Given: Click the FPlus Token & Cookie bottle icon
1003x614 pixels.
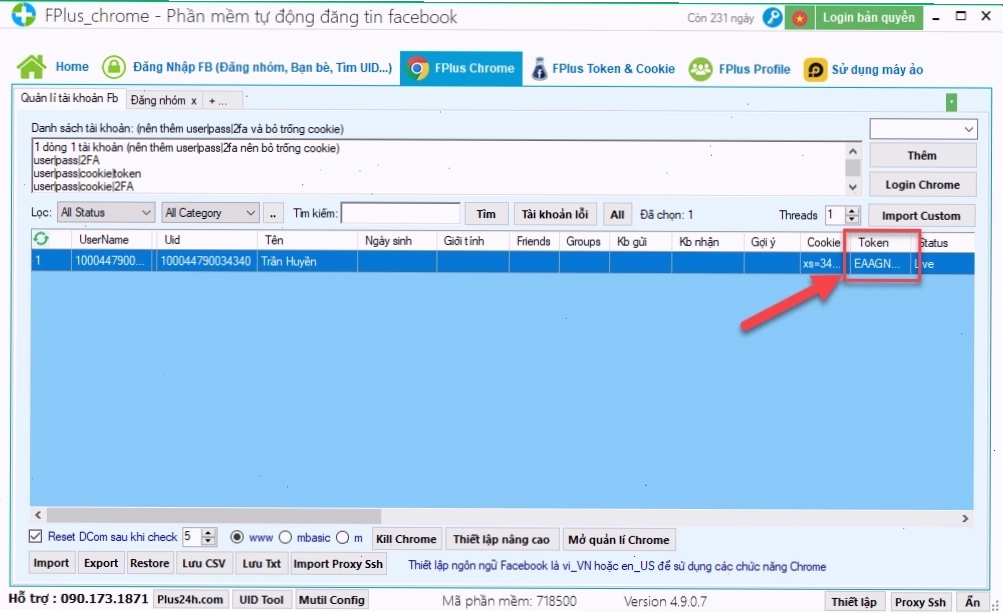Looking at the screenshot, I should click(x=539, y=68).
